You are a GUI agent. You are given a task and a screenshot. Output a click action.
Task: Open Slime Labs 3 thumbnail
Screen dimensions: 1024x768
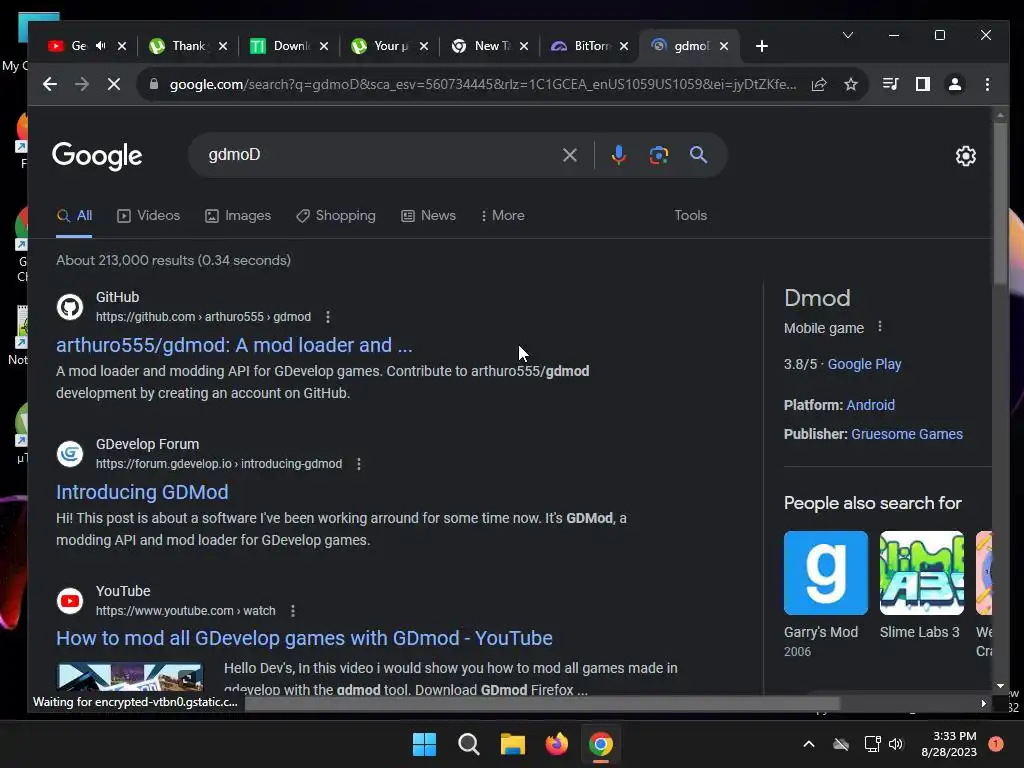pyautogui.click(x=921, y=573)
